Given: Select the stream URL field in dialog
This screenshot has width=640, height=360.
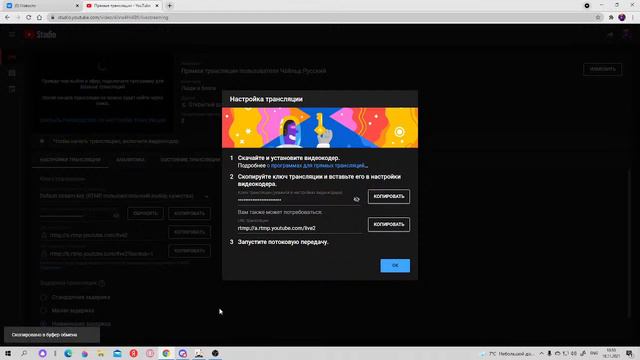Looking at the screenshot, I should point(299,228).
